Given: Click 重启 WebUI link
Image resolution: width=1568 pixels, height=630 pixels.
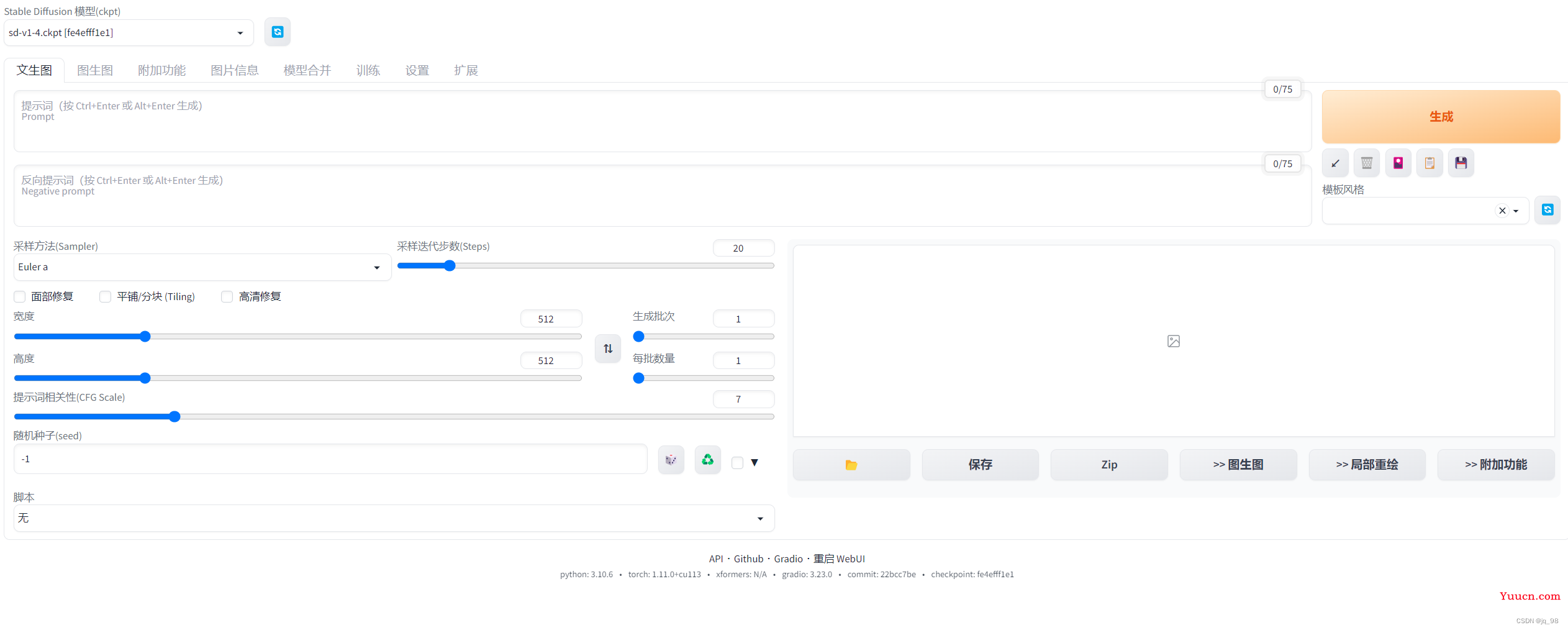Looking at the screenshot, I should click(839, 559).
